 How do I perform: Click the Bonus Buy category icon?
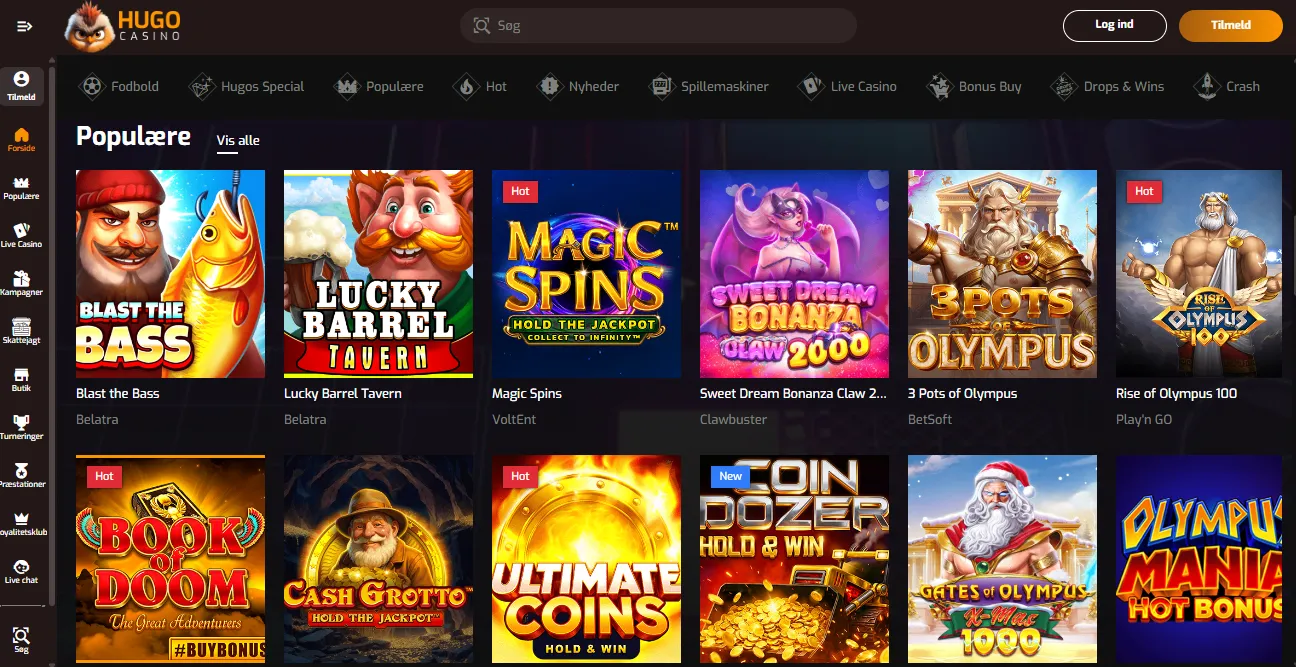pyautogui.click(x=940, y=87)
